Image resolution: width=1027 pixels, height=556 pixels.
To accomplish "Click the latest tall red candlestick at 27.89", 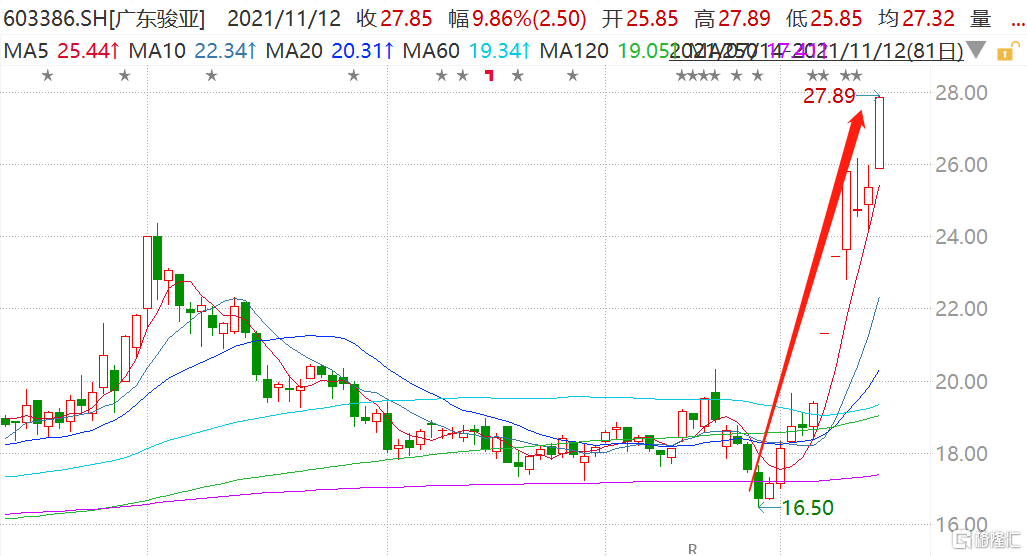I will [x=879, y=132].
